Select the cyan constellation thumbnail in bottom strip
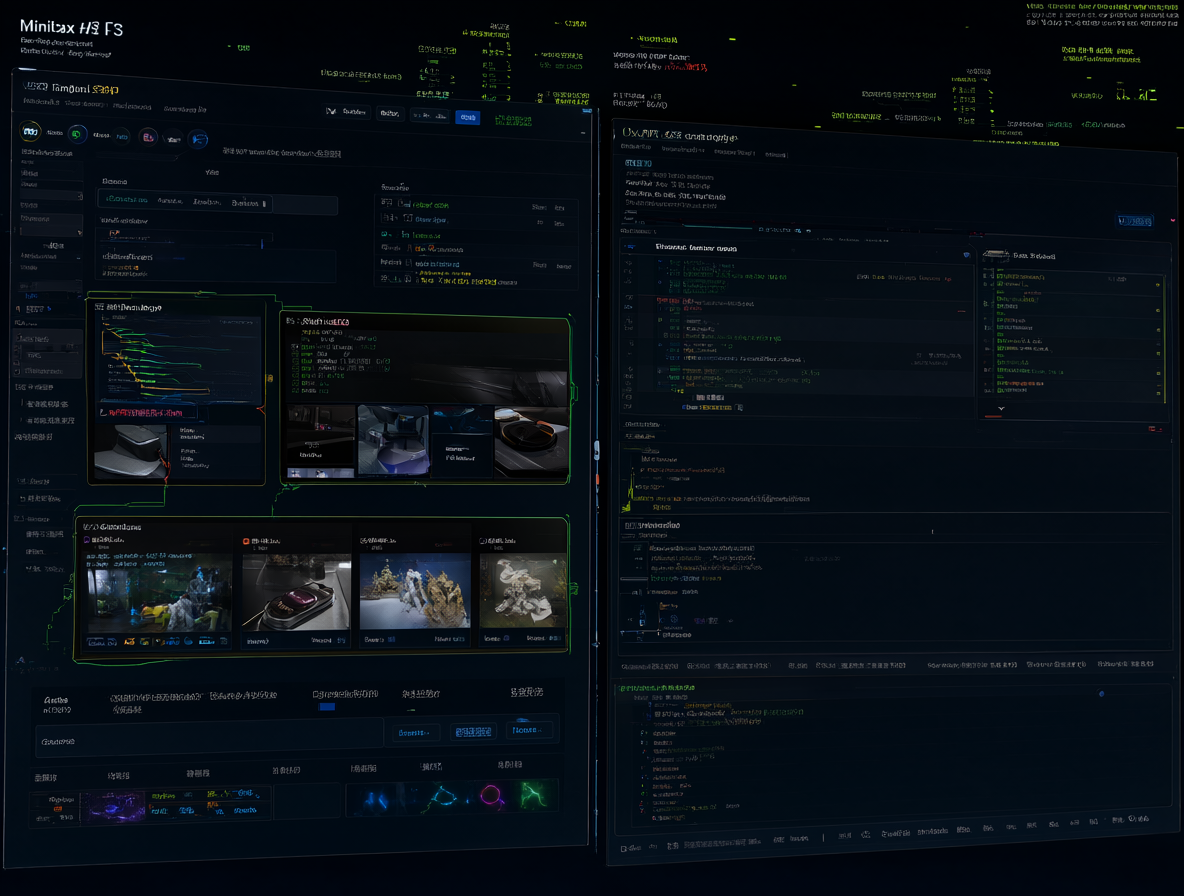 [x=444, y=796]
